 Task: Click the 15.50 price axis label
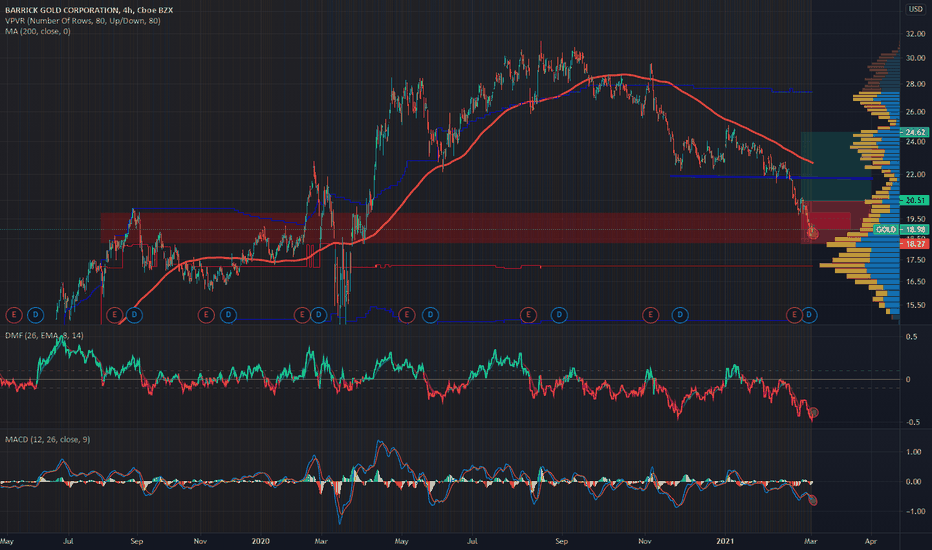(x=915, y=305)
